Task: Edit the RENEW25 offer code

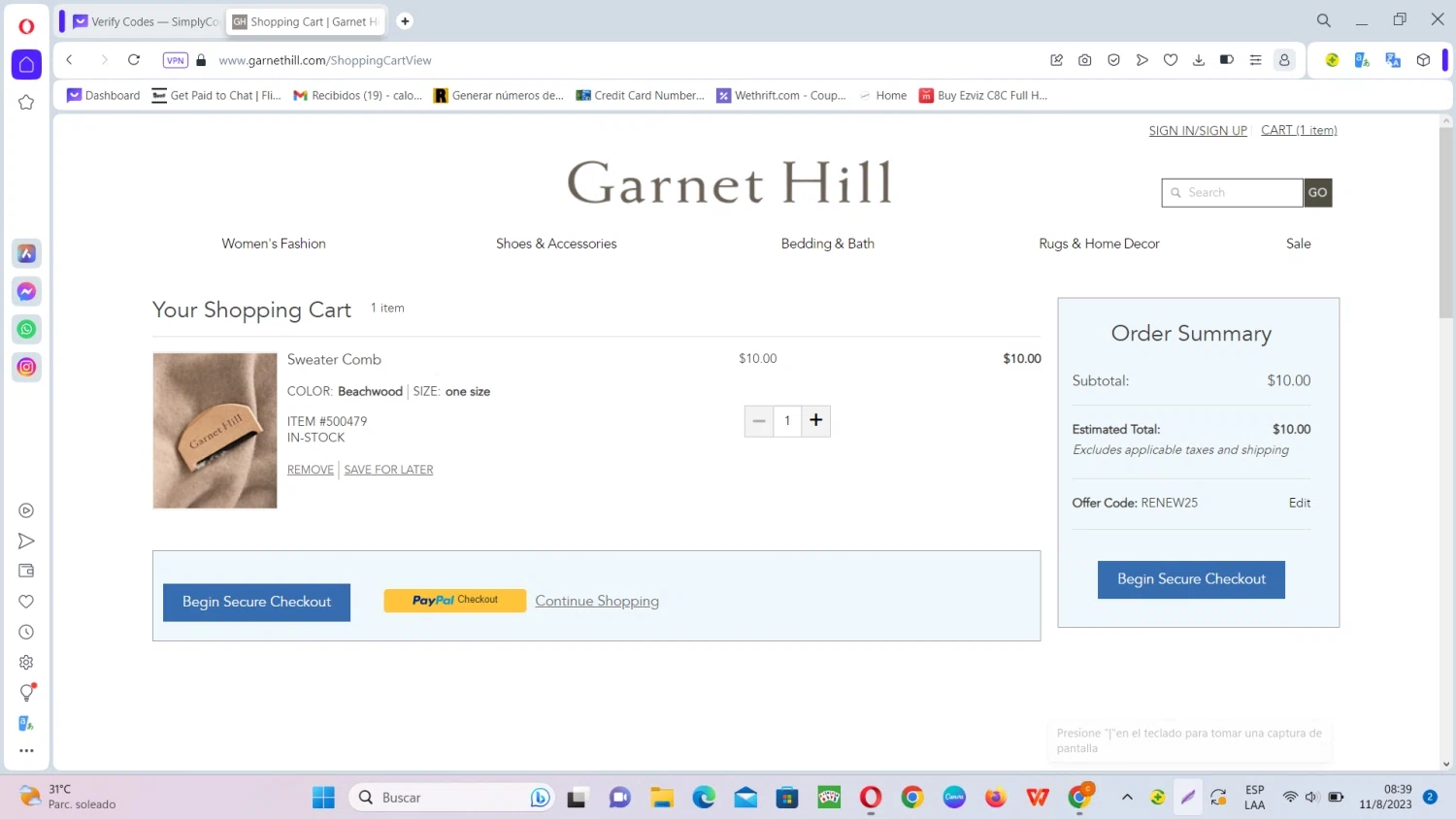Action: tap(1300, 503)
